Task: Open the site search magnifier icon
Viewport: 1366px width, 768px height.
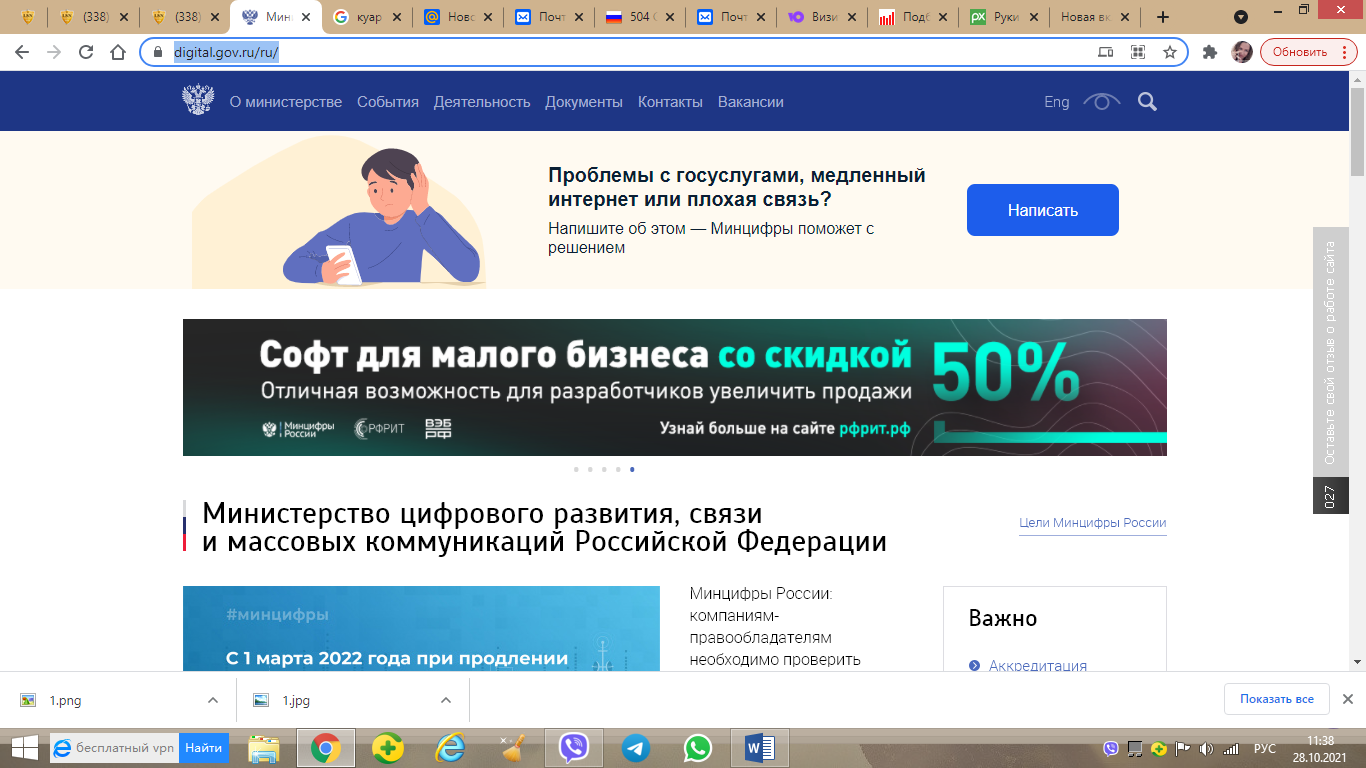Action: (1147, 101)
